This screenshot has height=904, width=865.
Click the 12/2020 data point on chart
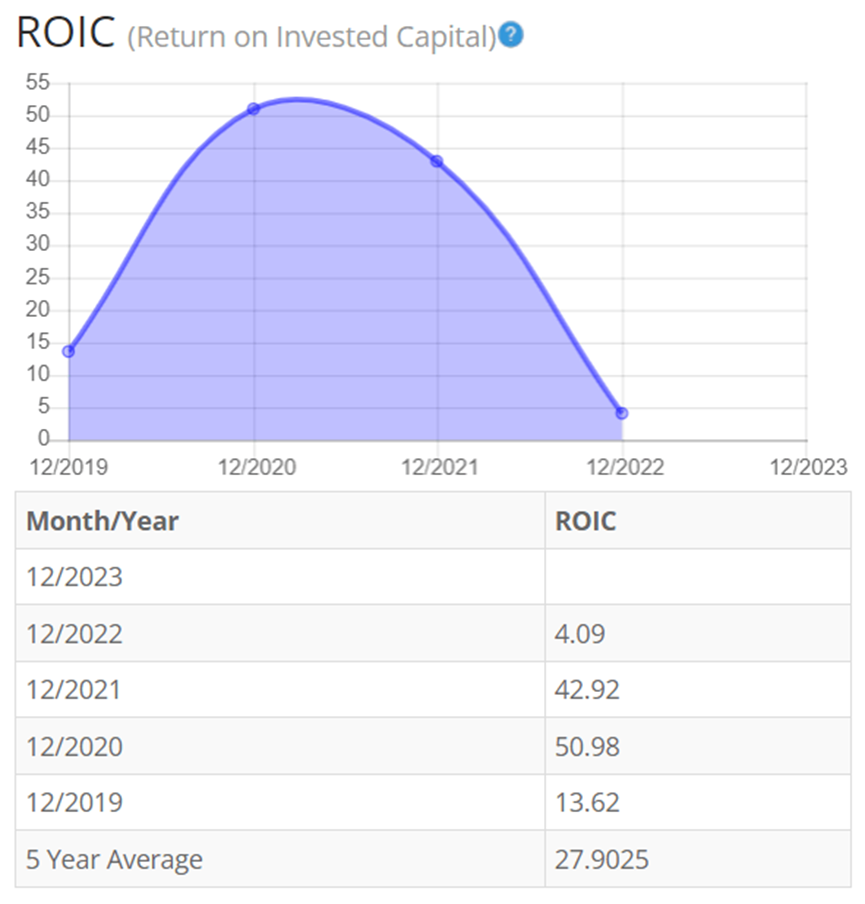253,109
